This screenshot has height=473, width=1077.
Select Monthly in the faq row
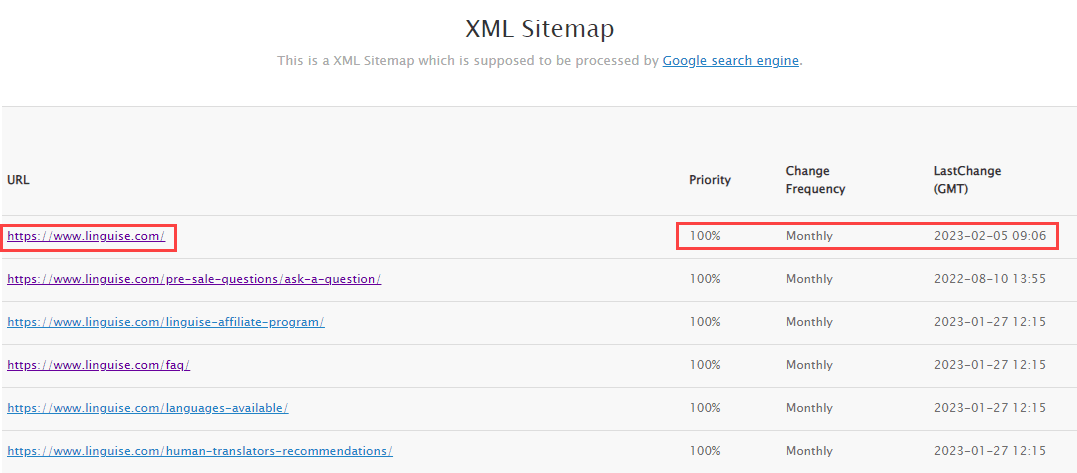point(809,365)
